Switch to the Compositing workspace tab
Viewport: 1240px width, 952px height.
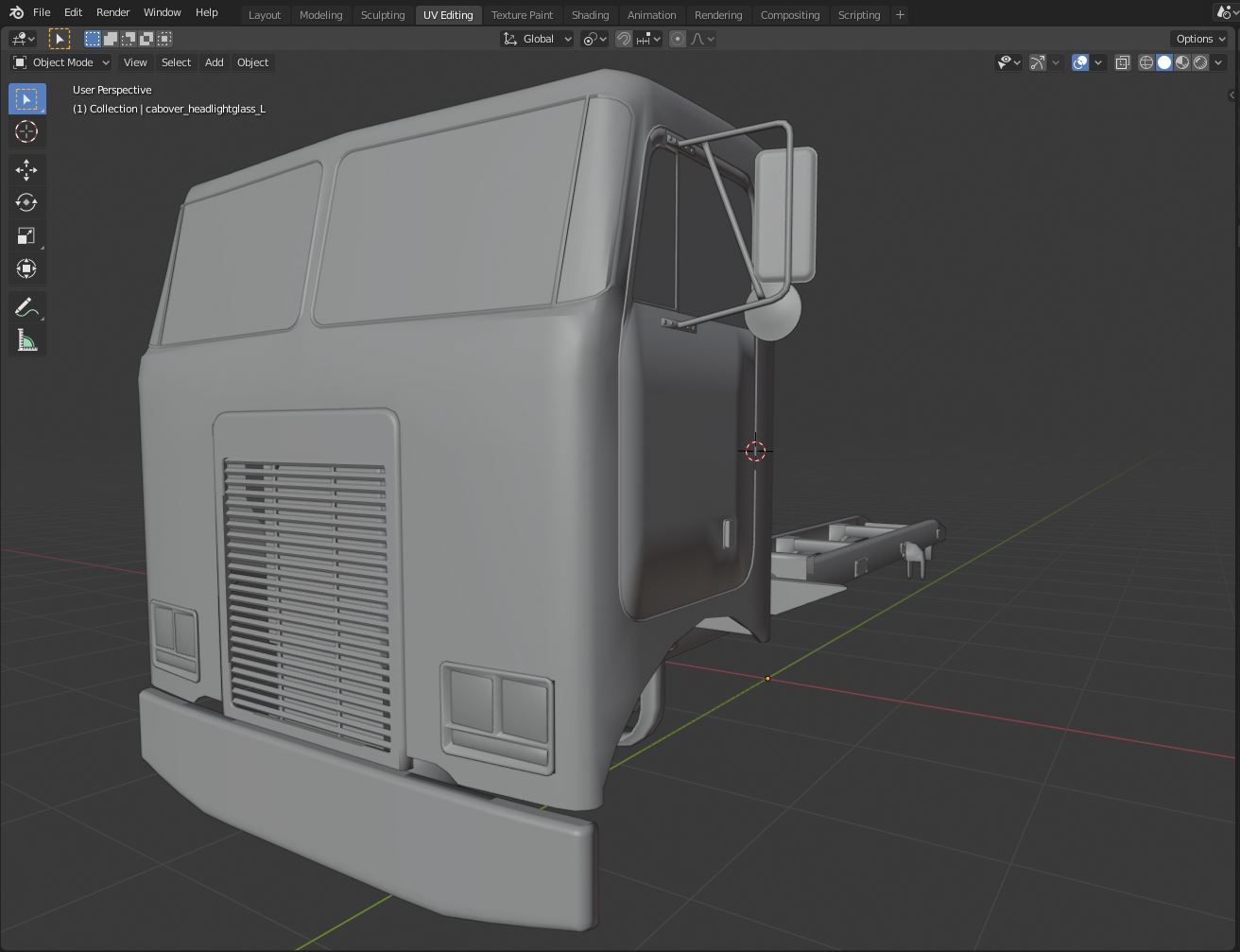(790, 15)
